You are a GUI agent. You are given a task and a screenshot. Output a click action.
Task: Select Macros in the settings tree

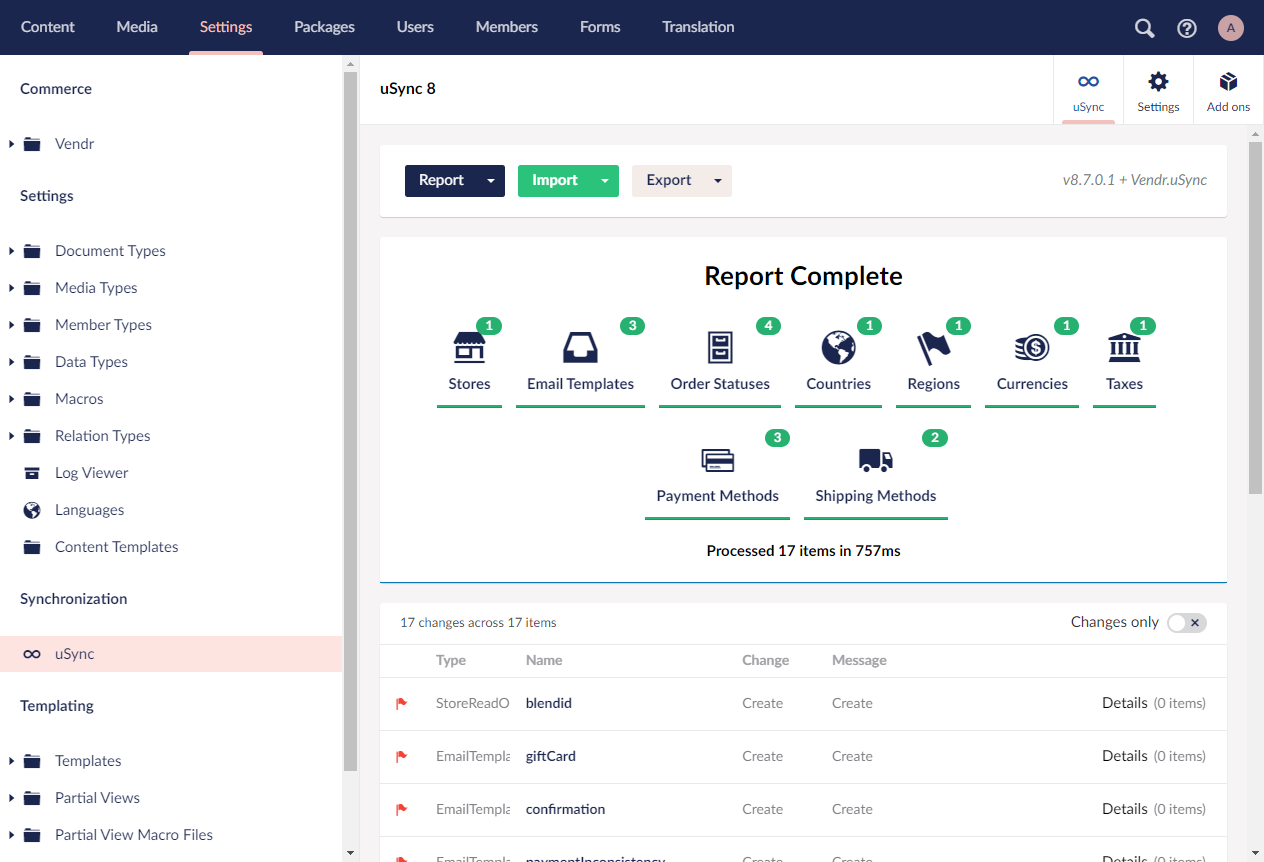[x=79, y=399]
